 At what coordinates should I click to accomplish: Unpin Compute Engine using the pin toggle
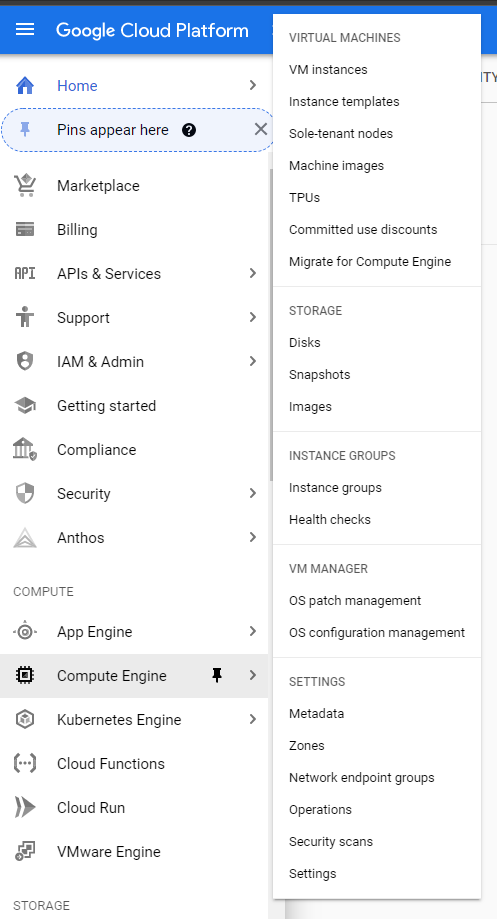pos(217,676)
